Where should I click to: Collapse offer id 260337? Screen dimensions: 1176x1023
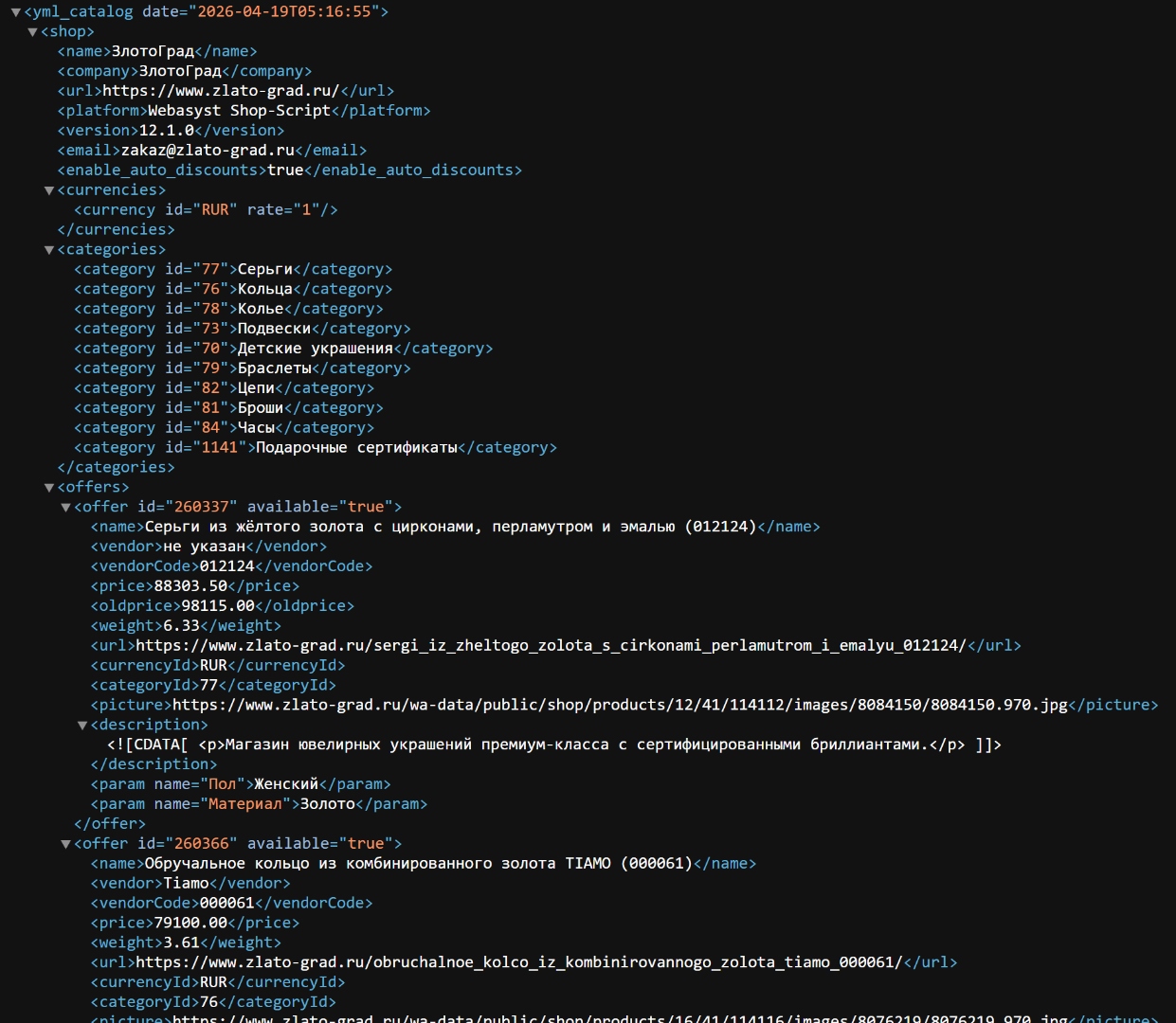pos(66,508)
